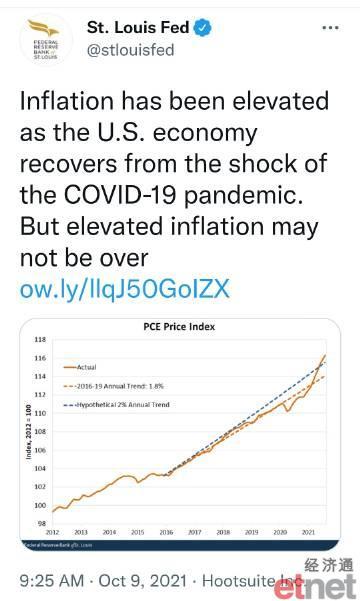This screenshot has height=601, width=360.
Task: Click the St. Louis Fed profile avatar
Action: (x=46, y=39)
